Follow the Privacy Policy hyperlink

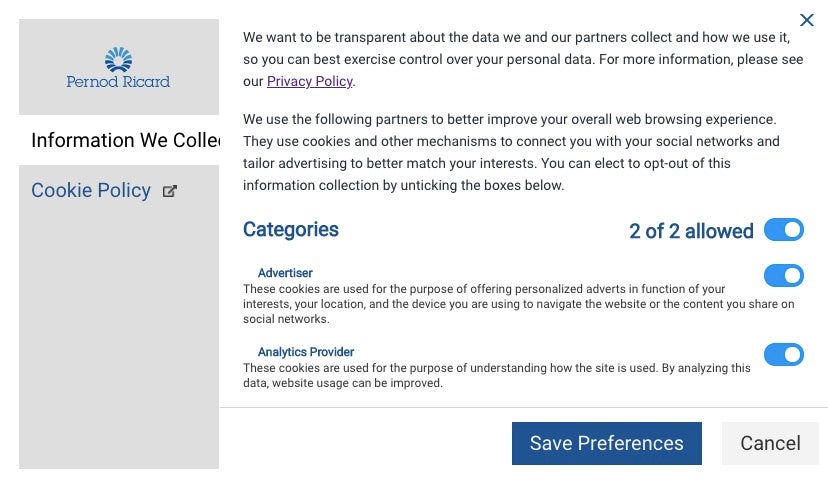[309, 81]
